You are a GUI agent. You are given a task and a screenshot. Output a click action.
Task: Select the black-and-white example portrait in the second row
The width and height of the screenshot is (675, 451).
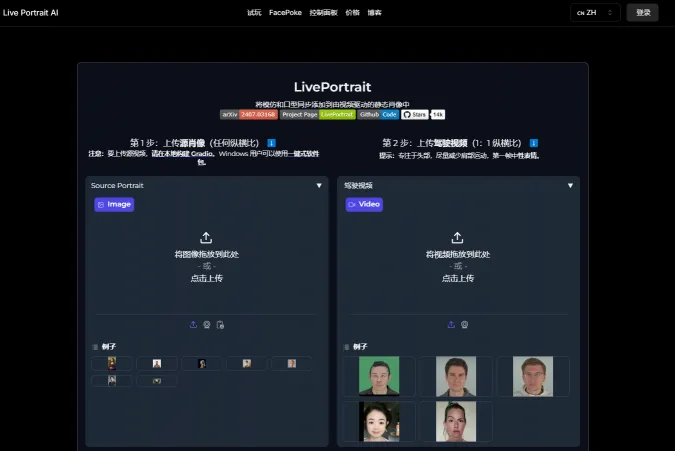click(112, 381)
